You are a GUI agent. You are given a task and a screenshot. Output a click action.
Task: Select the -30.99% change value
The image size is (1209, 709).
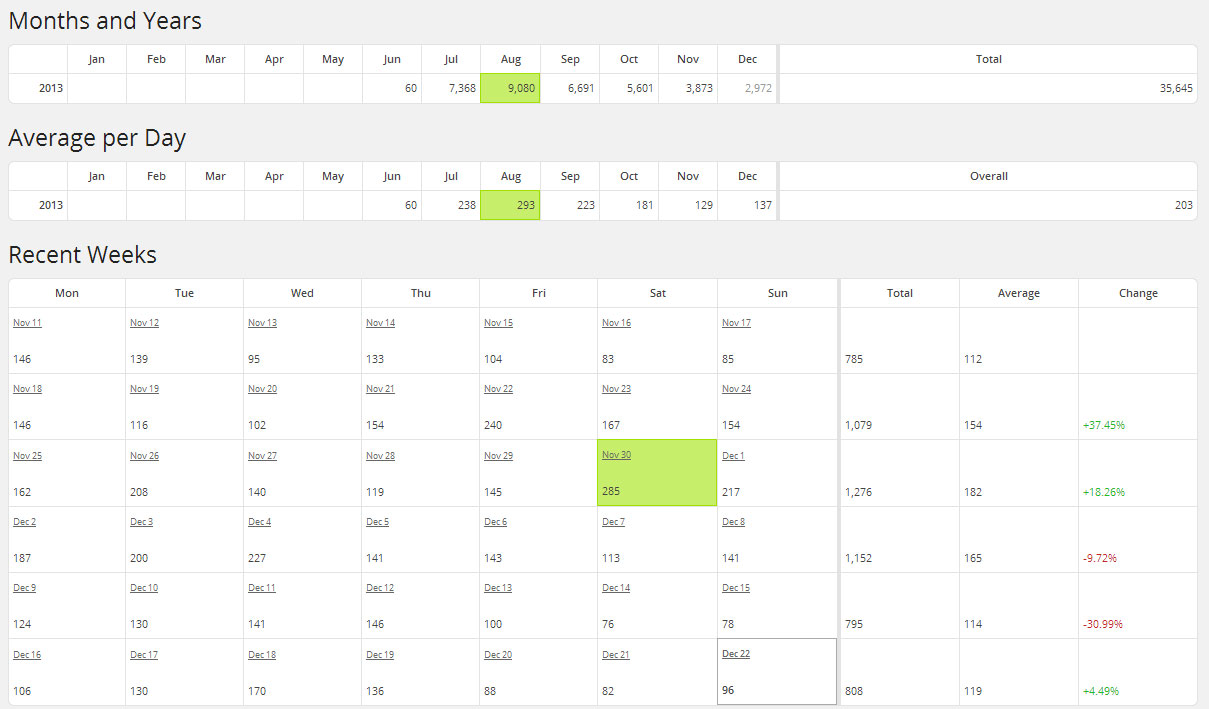(1102, 624)
